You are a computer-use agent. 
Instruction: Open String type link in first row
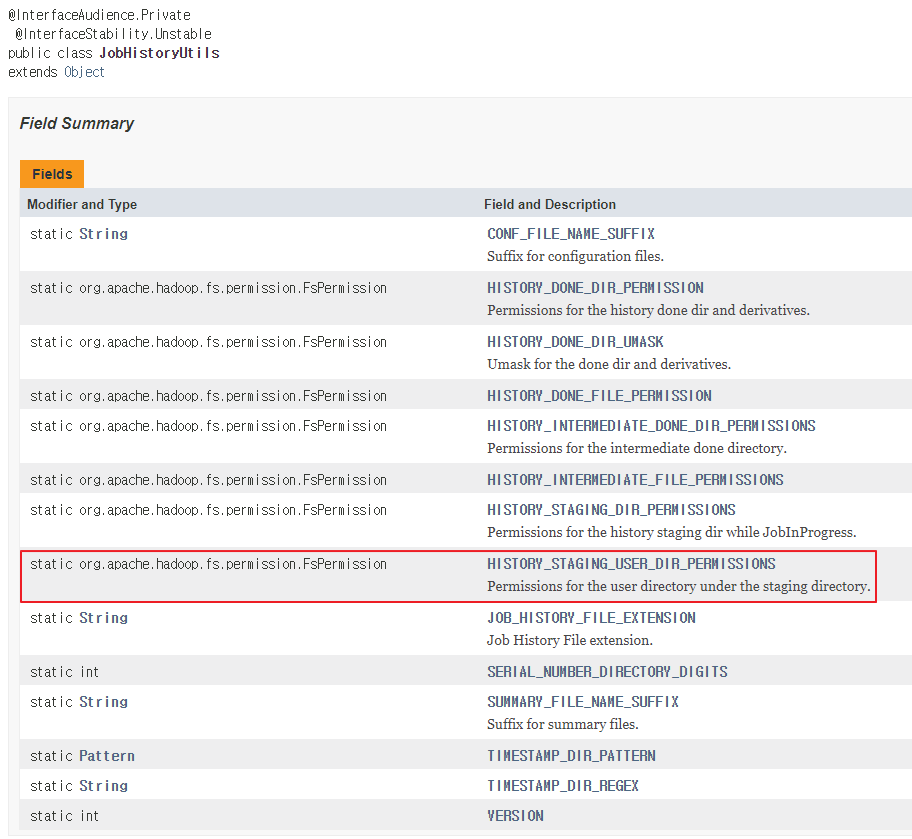(104, 234)
